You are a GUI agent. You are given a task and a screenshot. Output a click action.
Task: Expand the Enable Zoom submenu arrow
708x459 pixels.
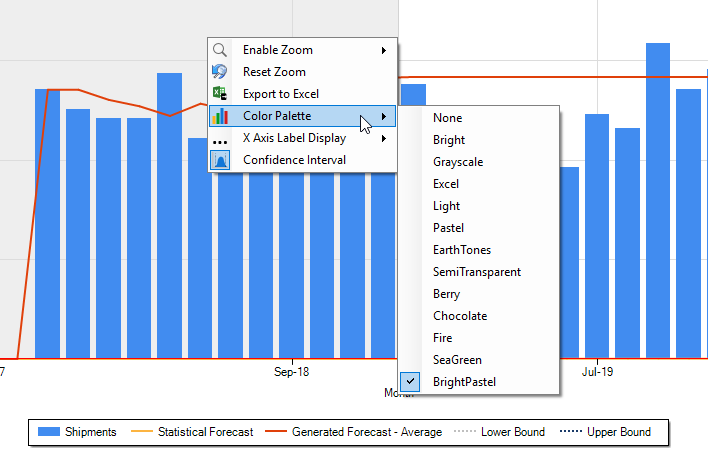(383, 50)
